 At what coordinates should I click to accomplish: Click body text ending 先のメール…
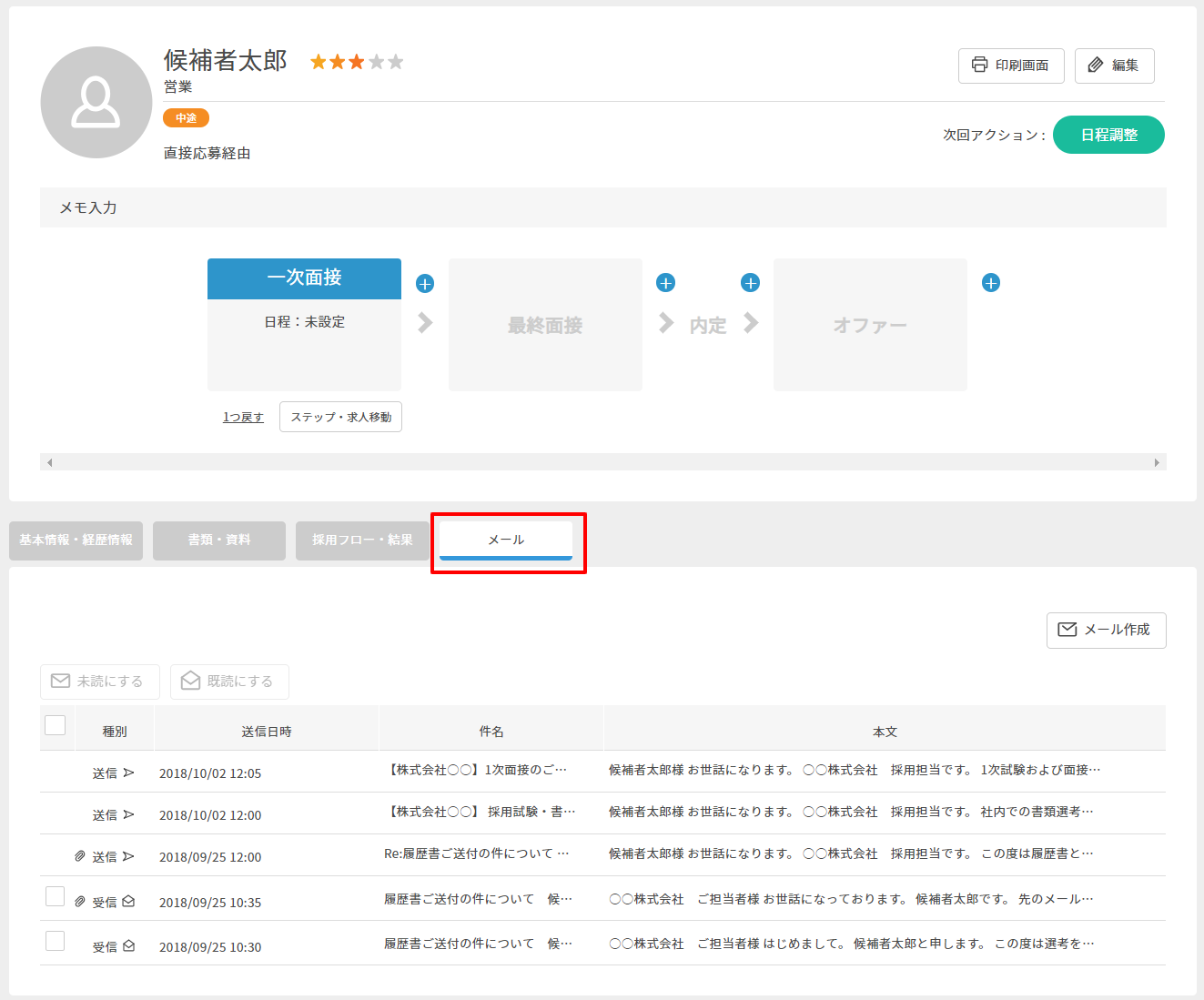tap(851, 899)
